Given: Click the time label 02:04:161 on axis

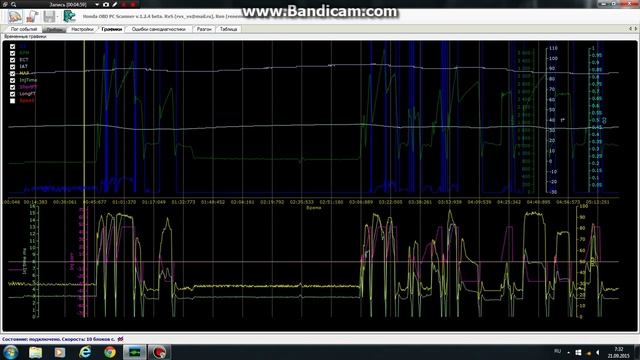Looking at the screenshot, I should [242, 202].
